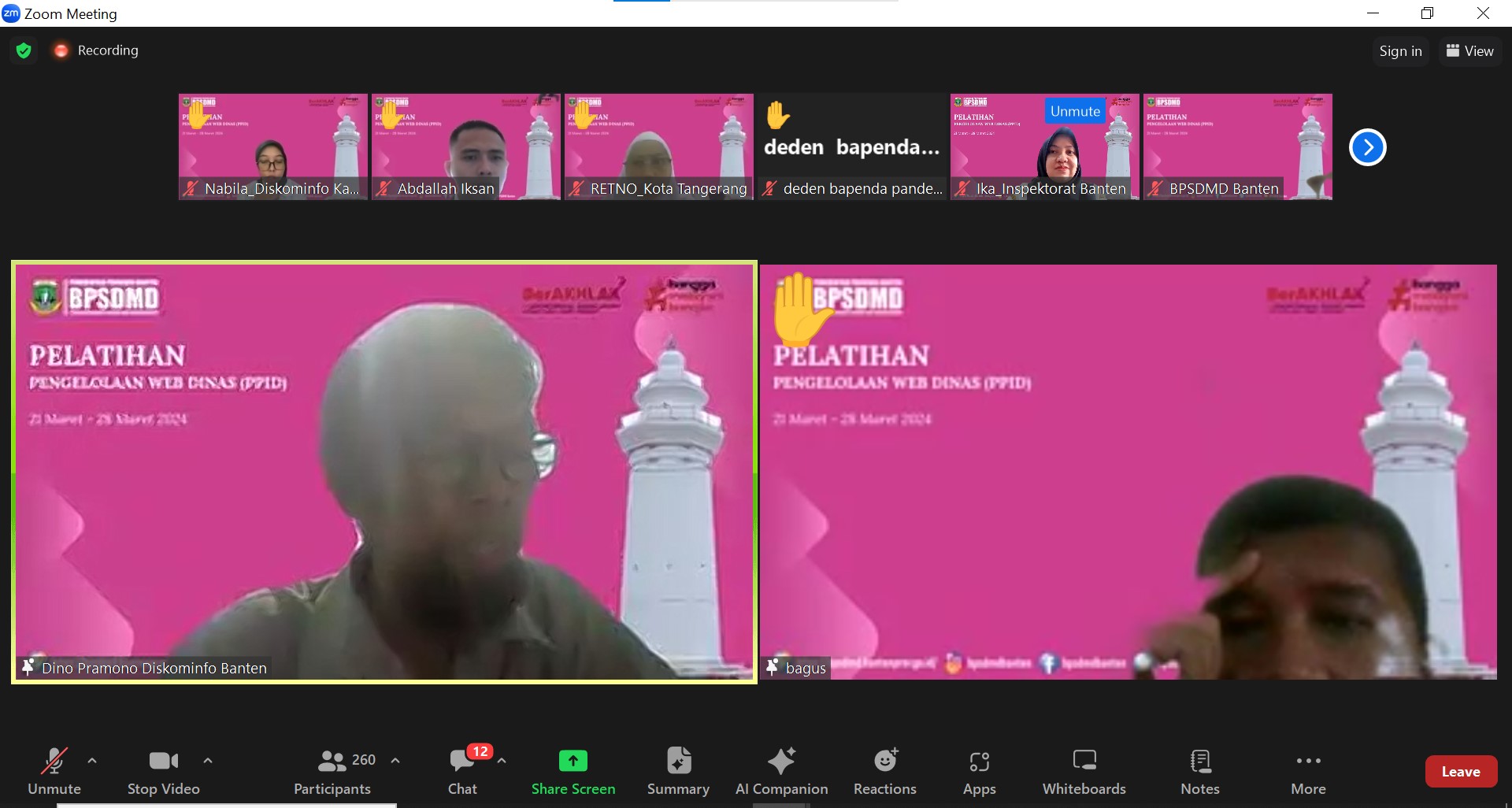Image resolution: width=1512 pixels, height=808 pixels.
Task: Open the meeting Summary
Action: 678,771
